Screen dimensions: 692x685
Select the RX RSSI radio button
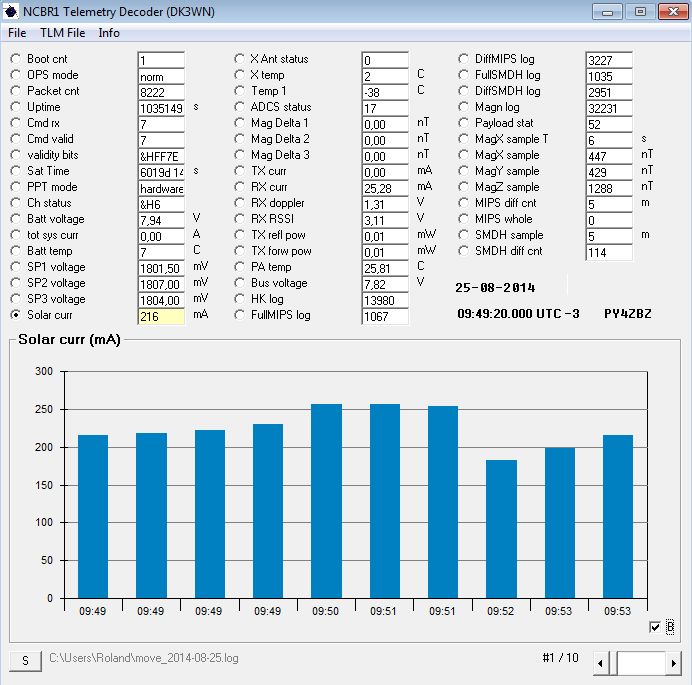tap(239, 219)
